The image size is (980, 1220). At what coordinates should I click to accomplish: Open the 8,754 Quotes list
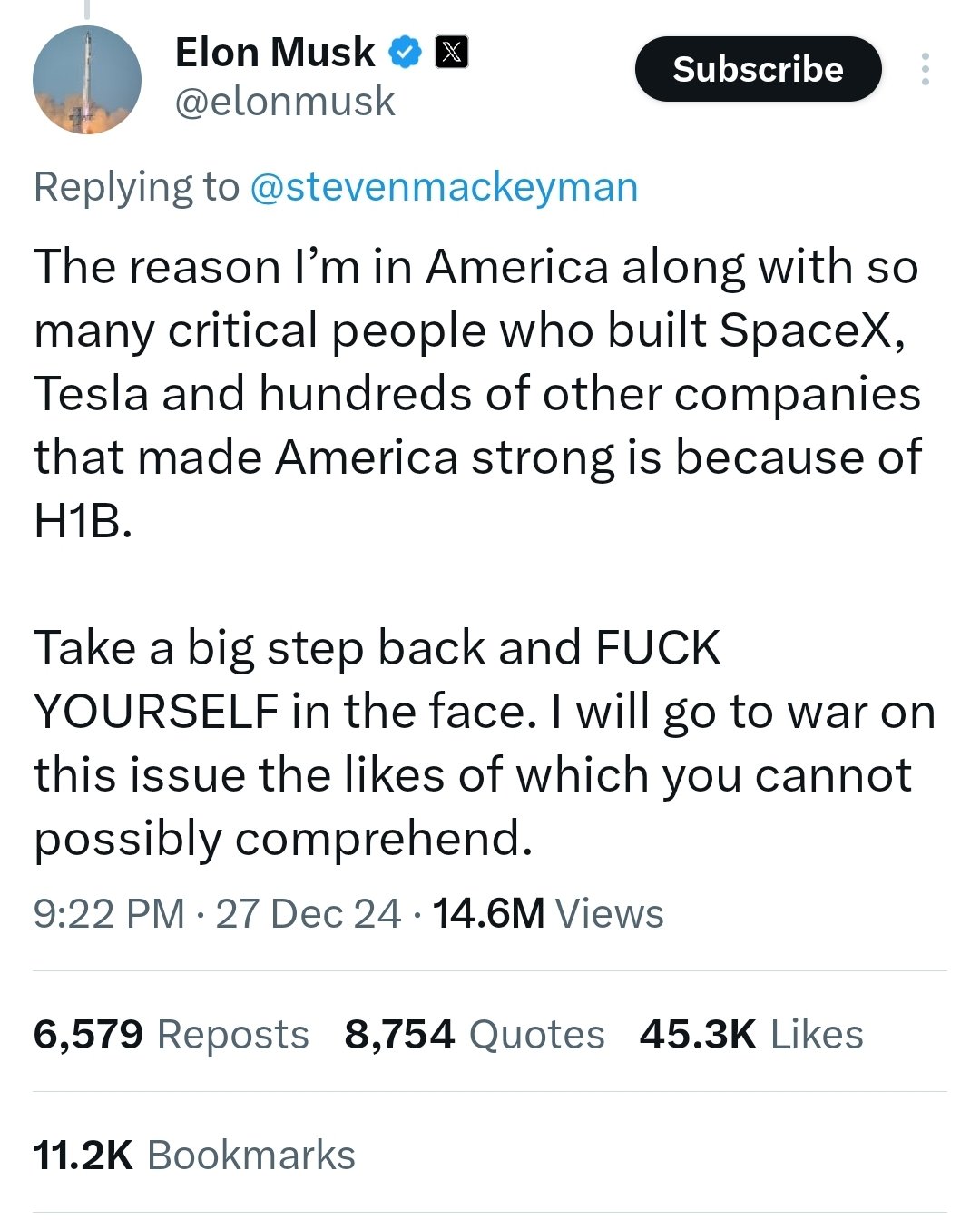tap(474, 1034)
